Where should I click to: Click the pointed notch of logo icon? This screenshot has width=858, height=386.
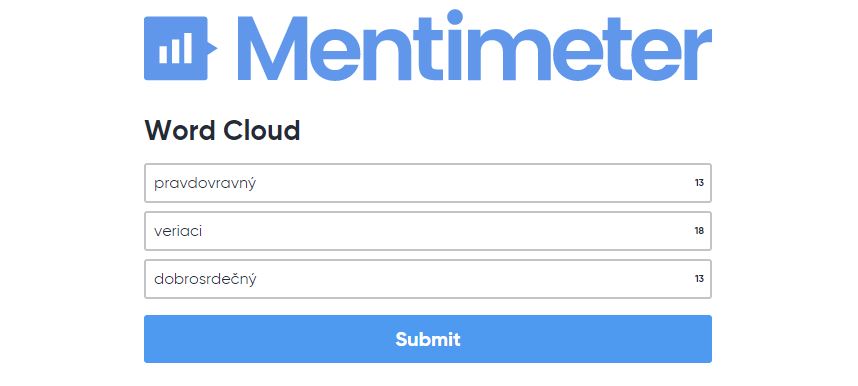[212, 48]
